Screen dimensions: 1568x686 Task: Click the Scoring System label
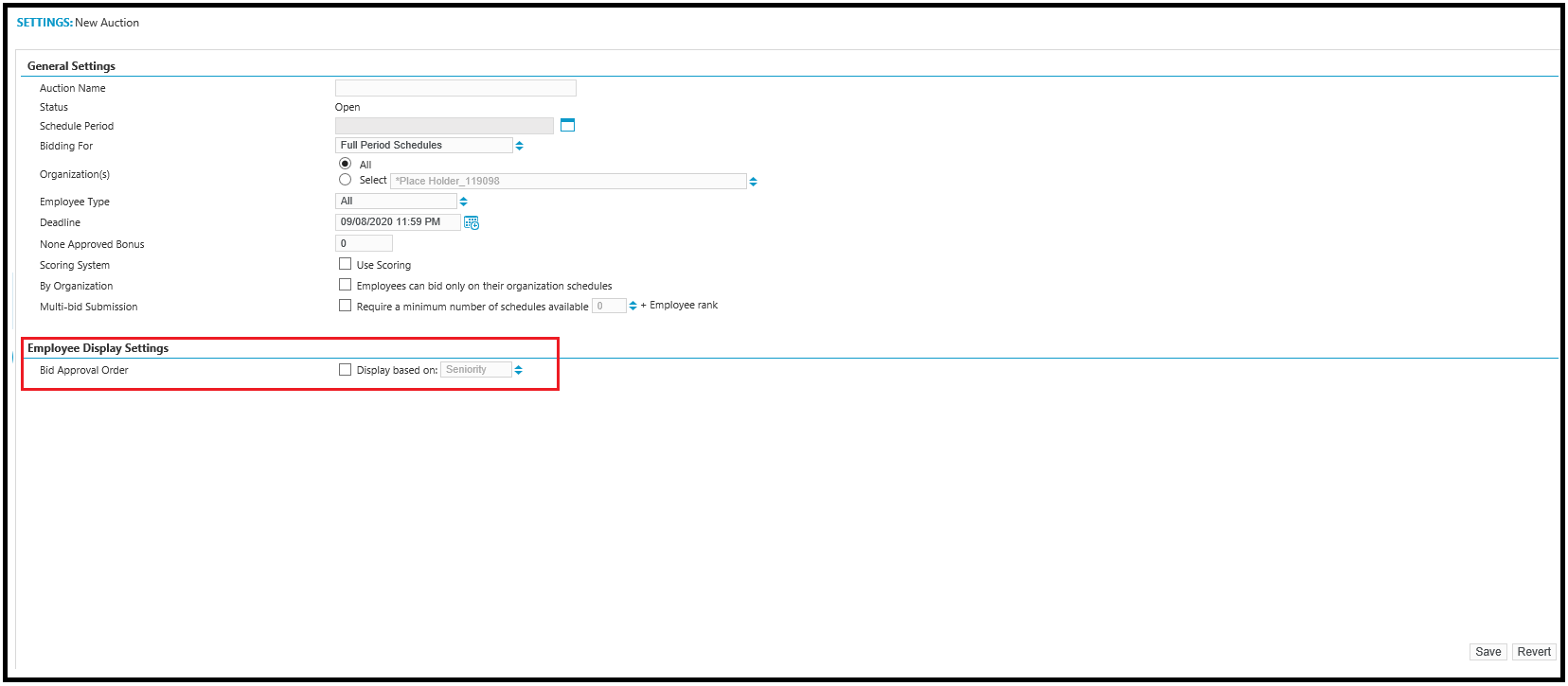coord(75,265)
